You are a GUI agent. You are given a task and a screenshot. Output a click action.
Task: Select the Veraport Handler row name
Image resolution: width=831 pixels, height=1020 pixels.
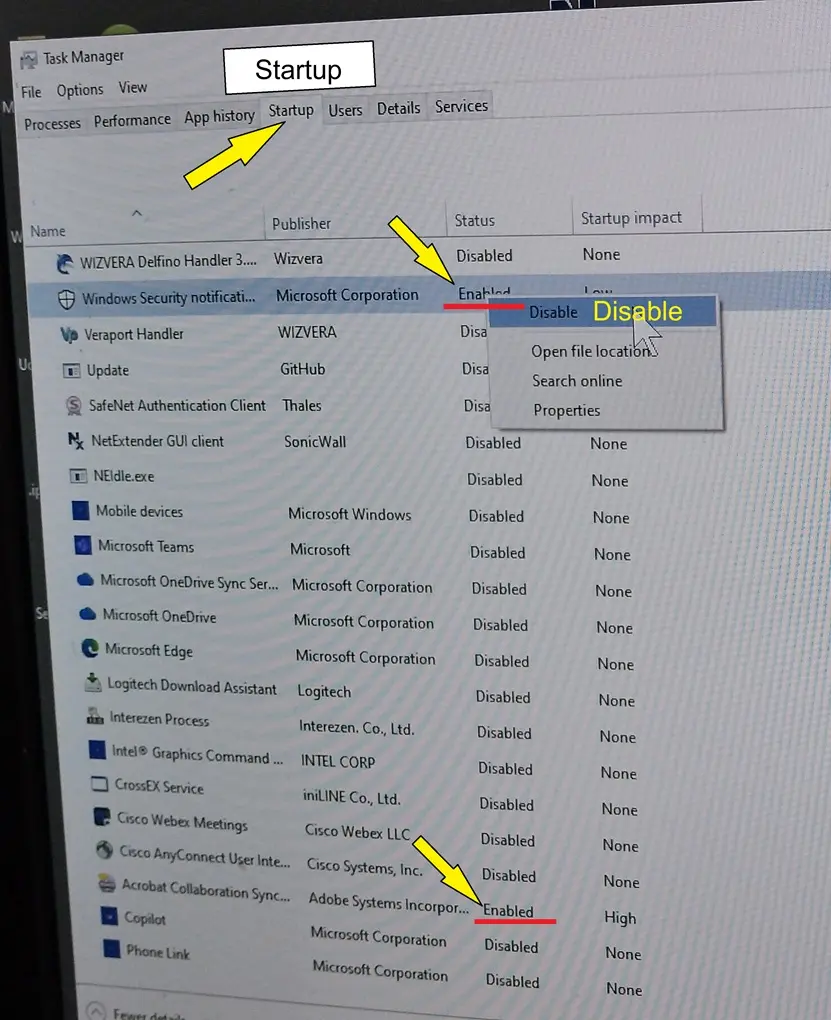tap(134, 334)
